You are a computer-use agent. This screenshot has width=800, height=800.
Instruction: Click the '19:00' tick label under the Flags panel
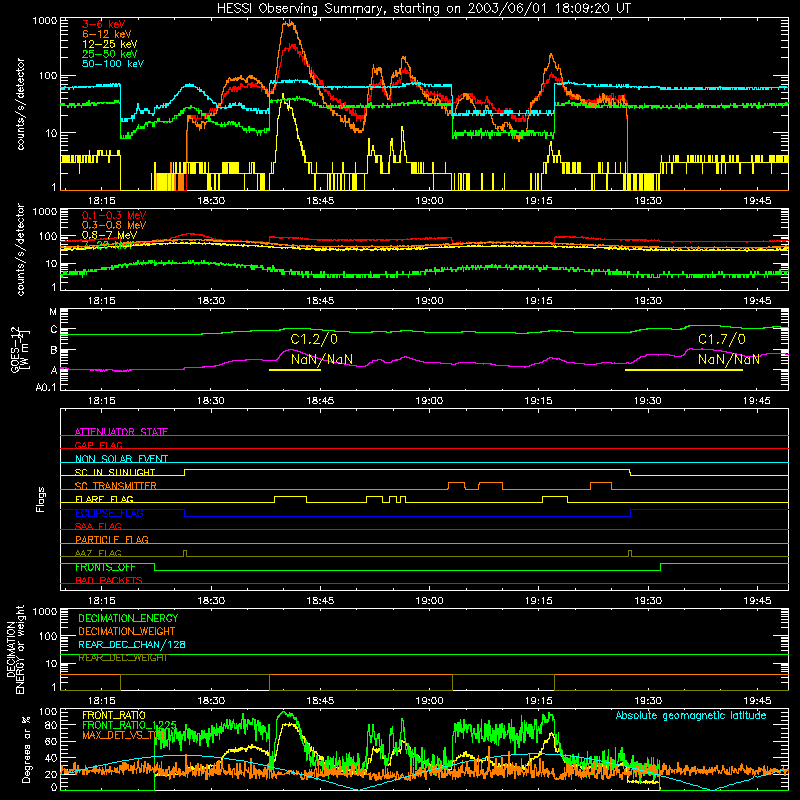point(429,601)
